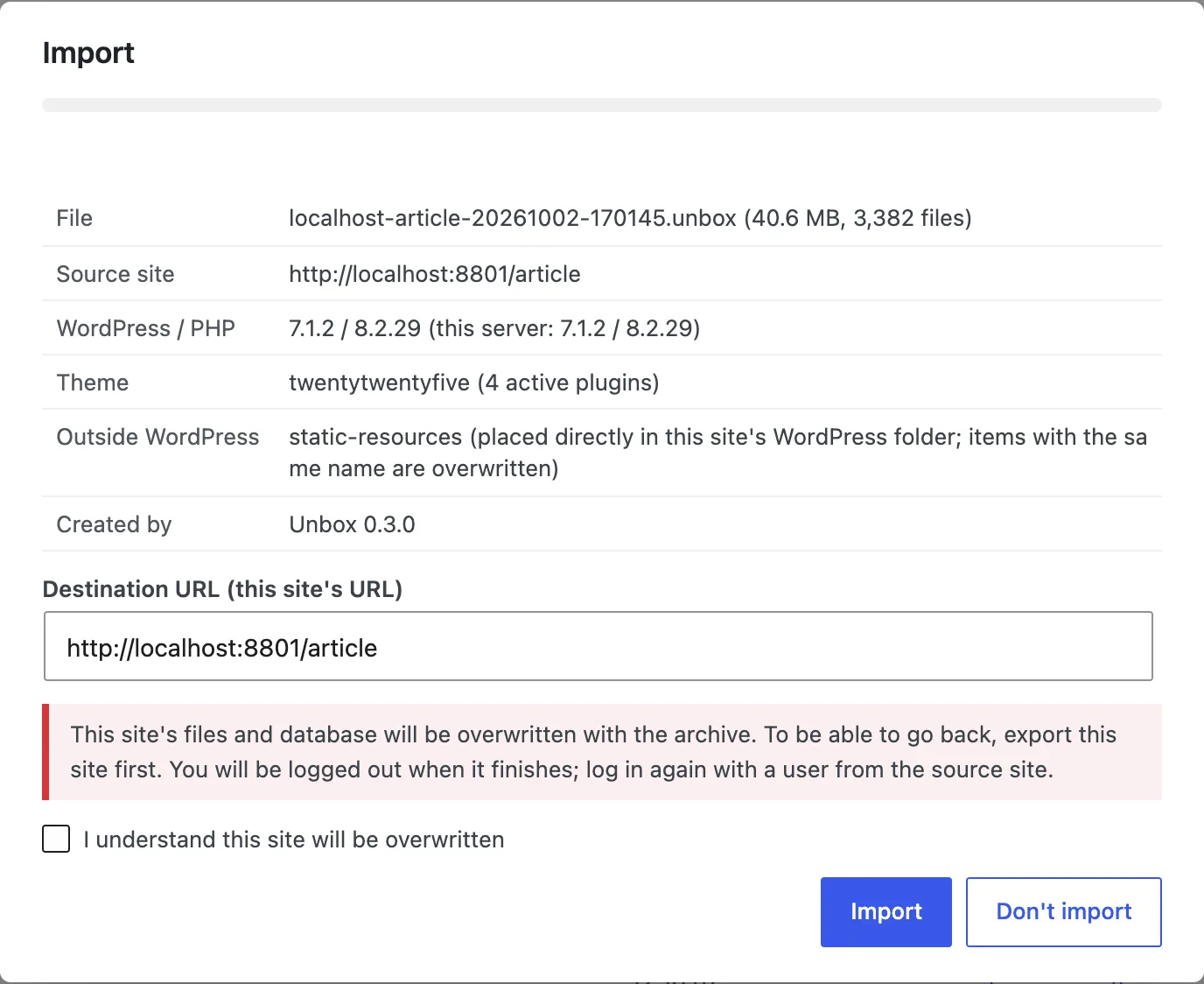Click the WordPress / PHP version value
The width and height of the screenshot is (1204, 984).
click(494, 328)
